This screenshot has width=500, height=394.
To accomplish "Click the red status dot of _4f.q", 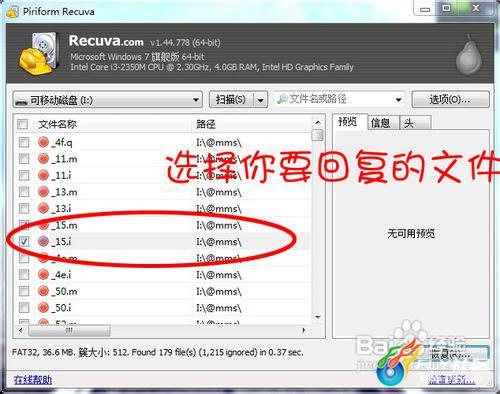I will point(43,142).
